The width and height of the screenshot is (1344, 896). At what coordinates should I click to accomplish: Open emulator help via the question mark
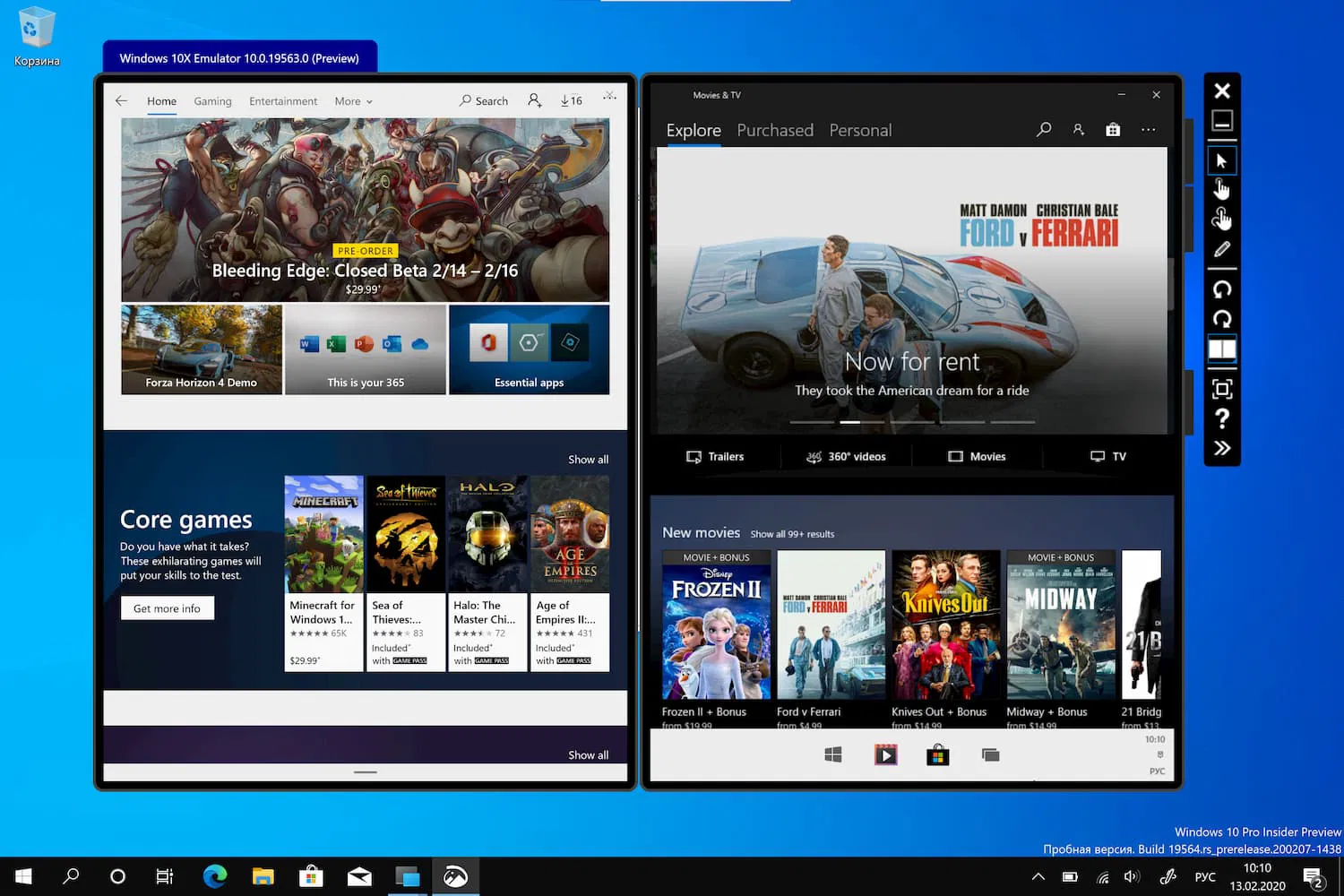1222,418
